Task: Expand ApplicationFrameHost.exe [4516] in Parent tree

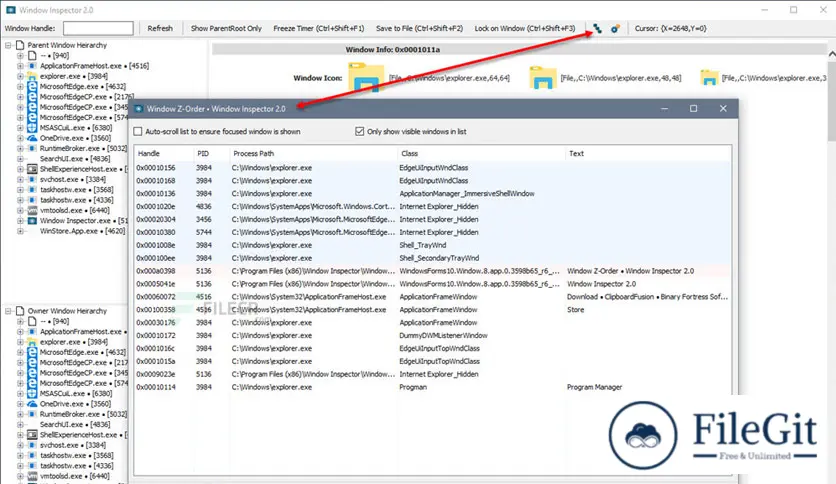Action: [20, 66]
